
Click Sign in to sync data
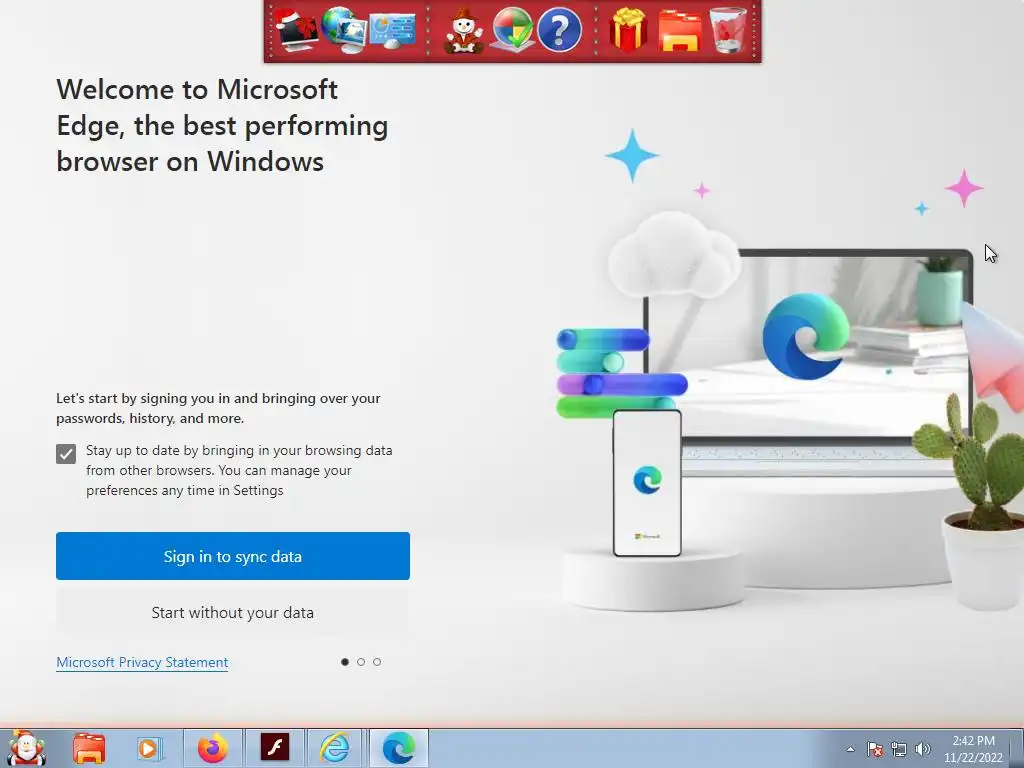pyautogui.click(x=232, y=556)
